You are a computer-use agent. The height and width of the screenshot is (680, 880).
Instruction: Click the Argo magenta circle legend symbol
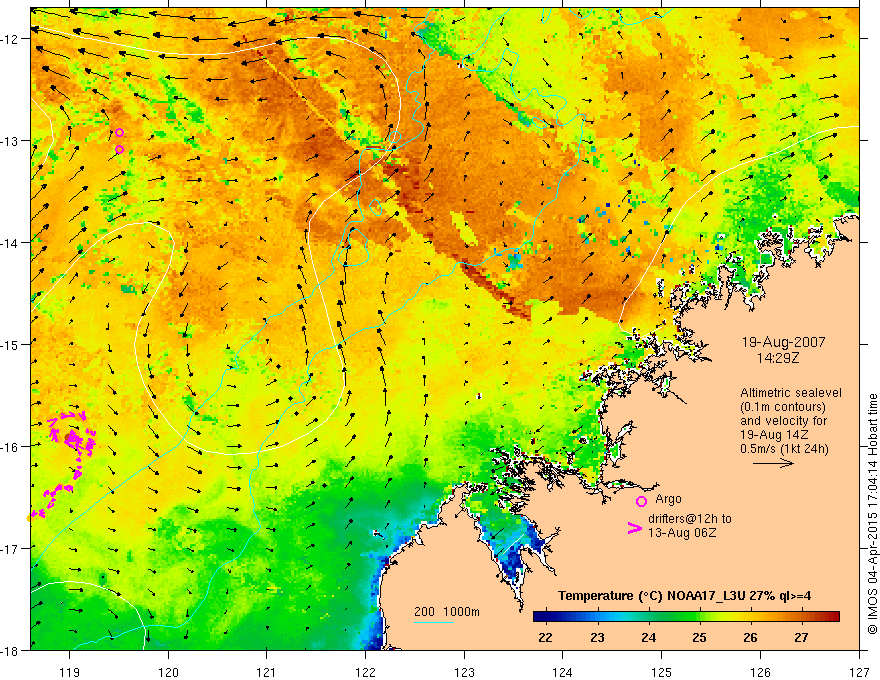641,501
